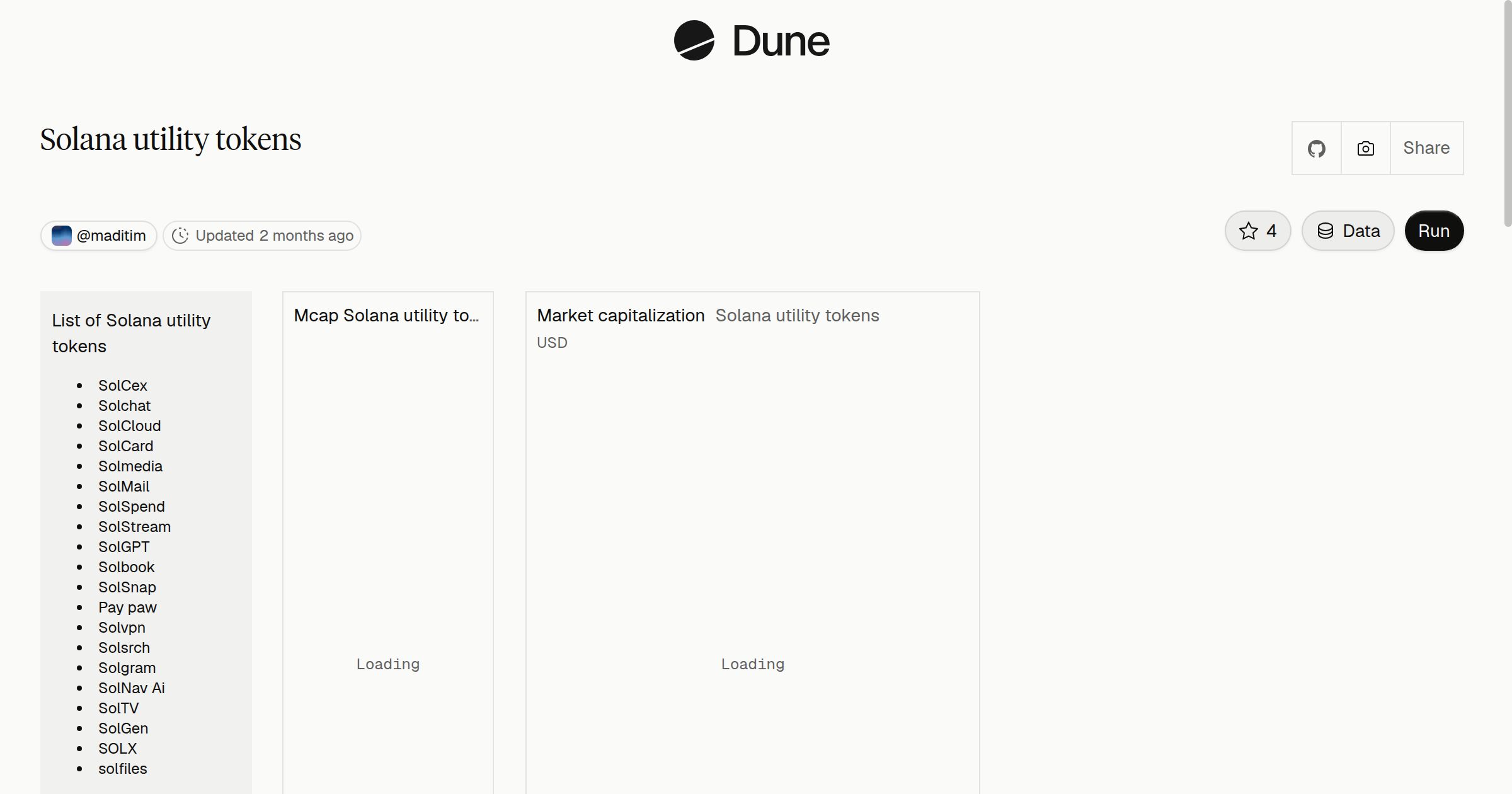Select Solchat in the token list
This screenshot has width=1512, height=794.
point(125,406)
